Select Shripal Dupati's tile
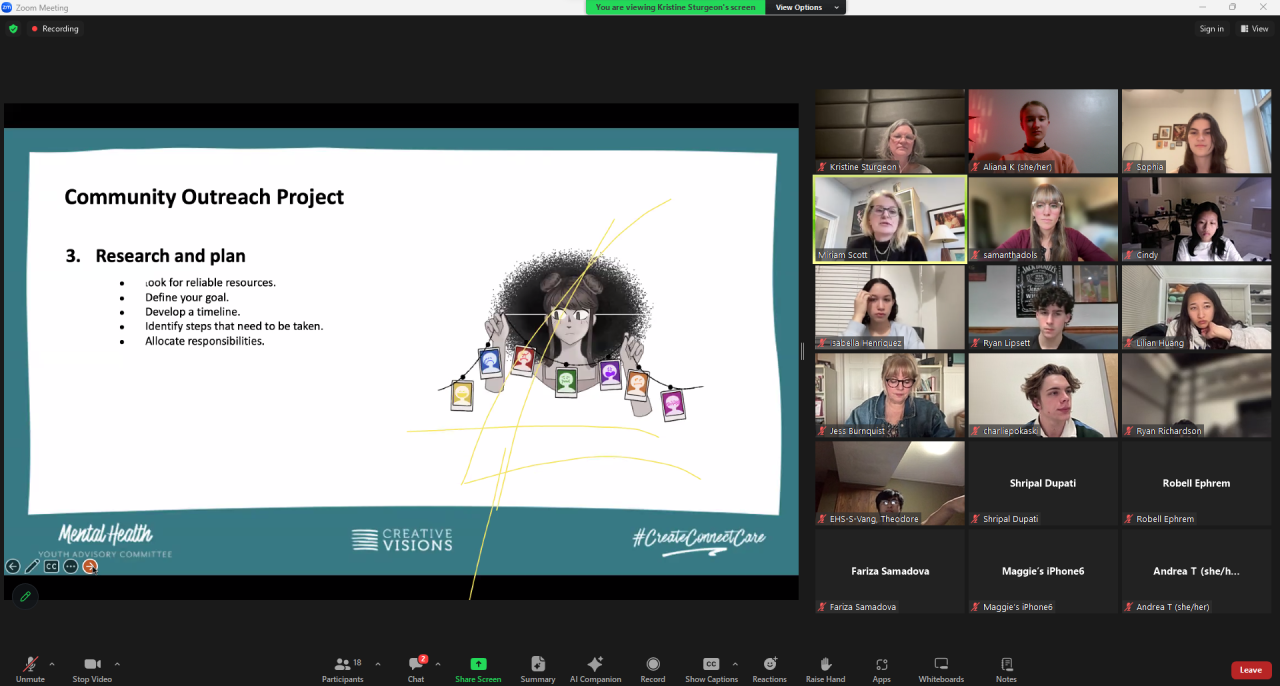 pos(1043,483)
